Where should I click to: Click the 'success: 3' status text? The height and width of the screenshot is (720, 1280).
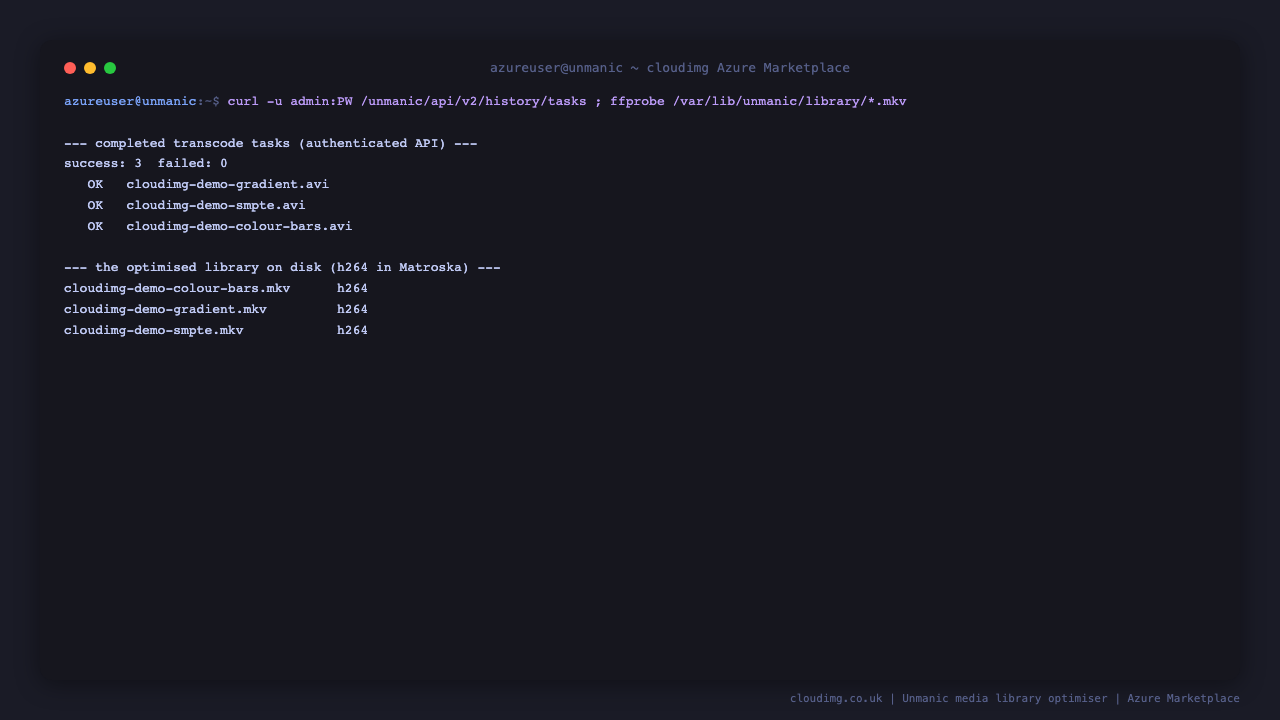[x=103, y=163]
